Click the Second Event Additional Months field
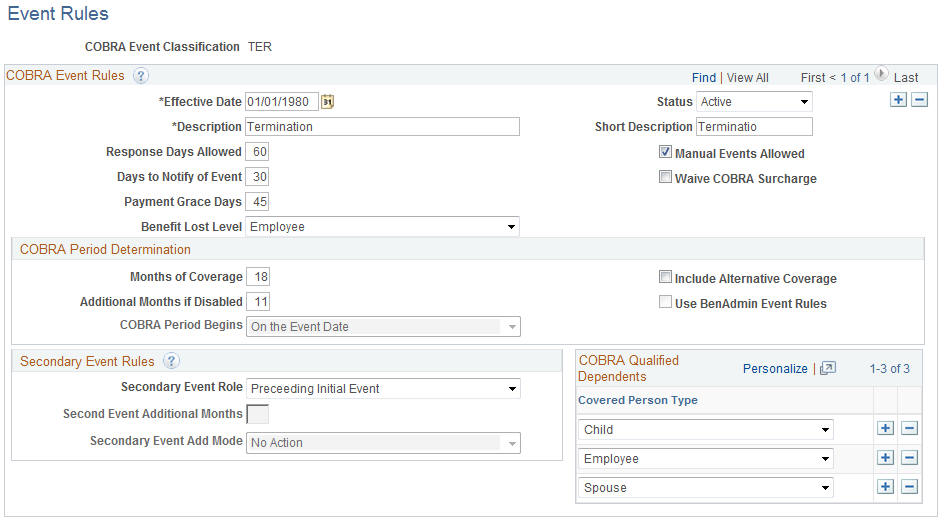 tap(258, 414)
